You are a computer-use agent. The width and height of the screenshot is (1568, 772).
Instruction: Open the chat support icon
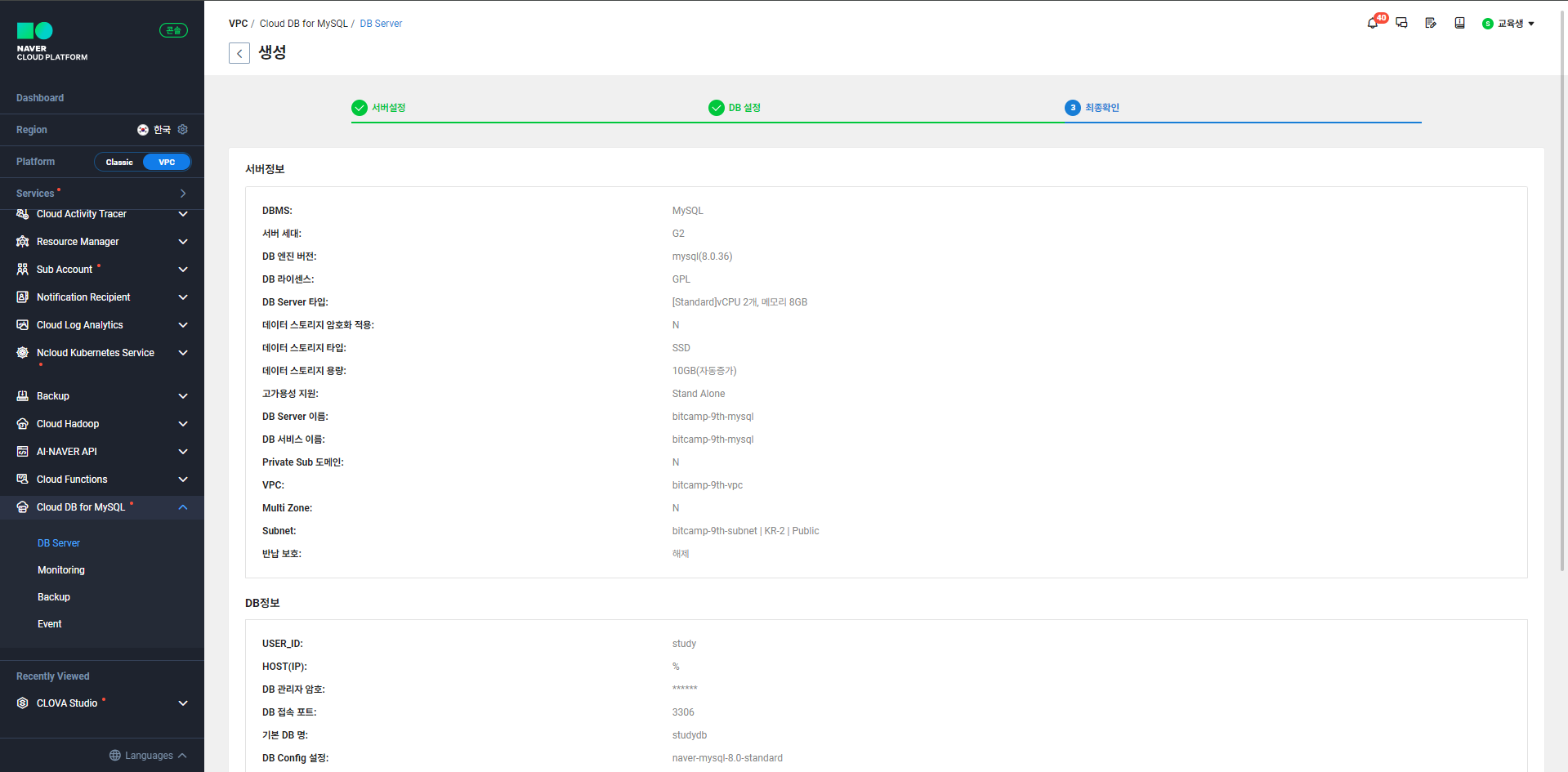click(x=1401, y=23)
